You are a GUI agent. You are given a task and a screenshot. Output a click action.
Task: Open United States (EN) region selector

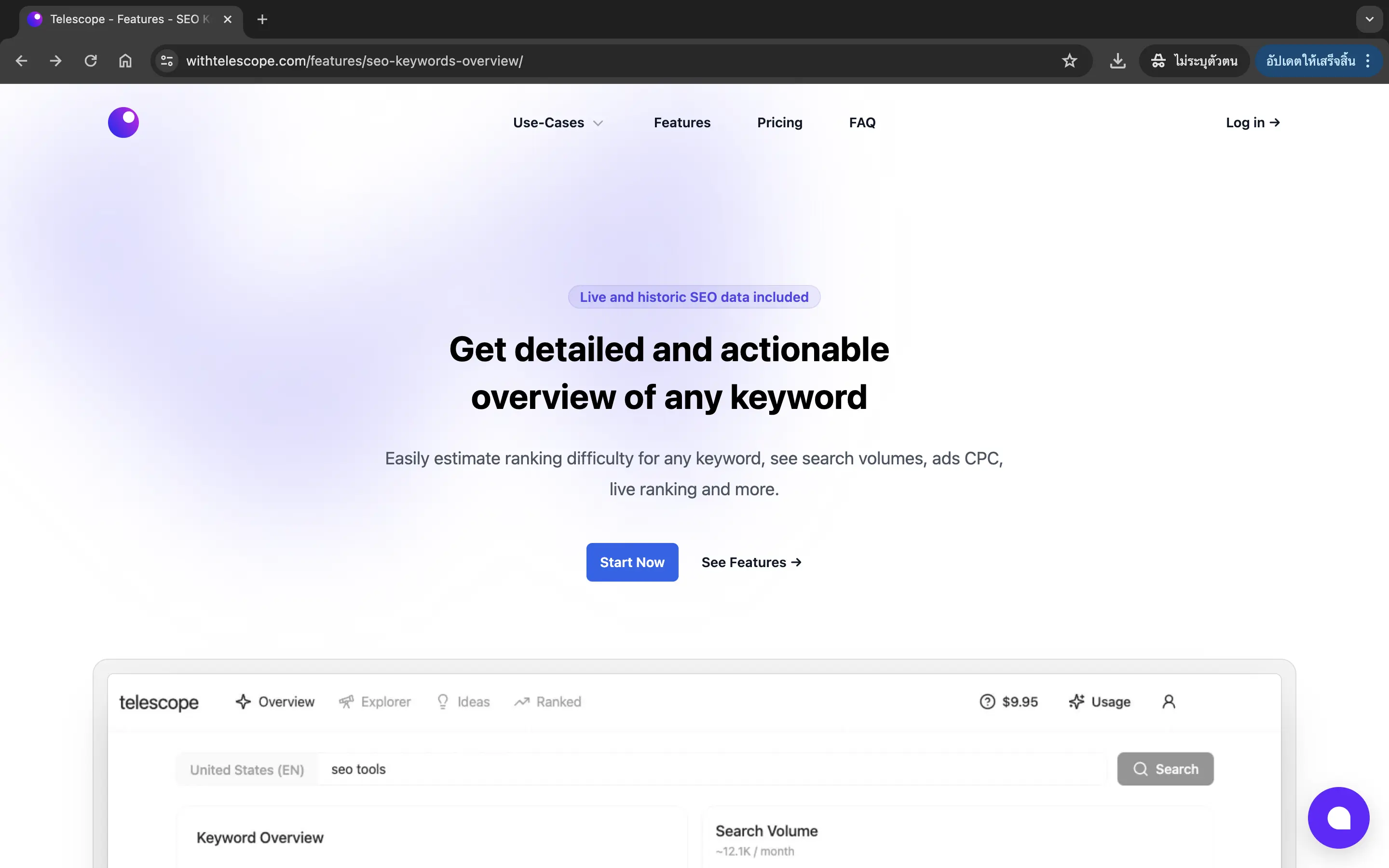click(x=247, y=769)
